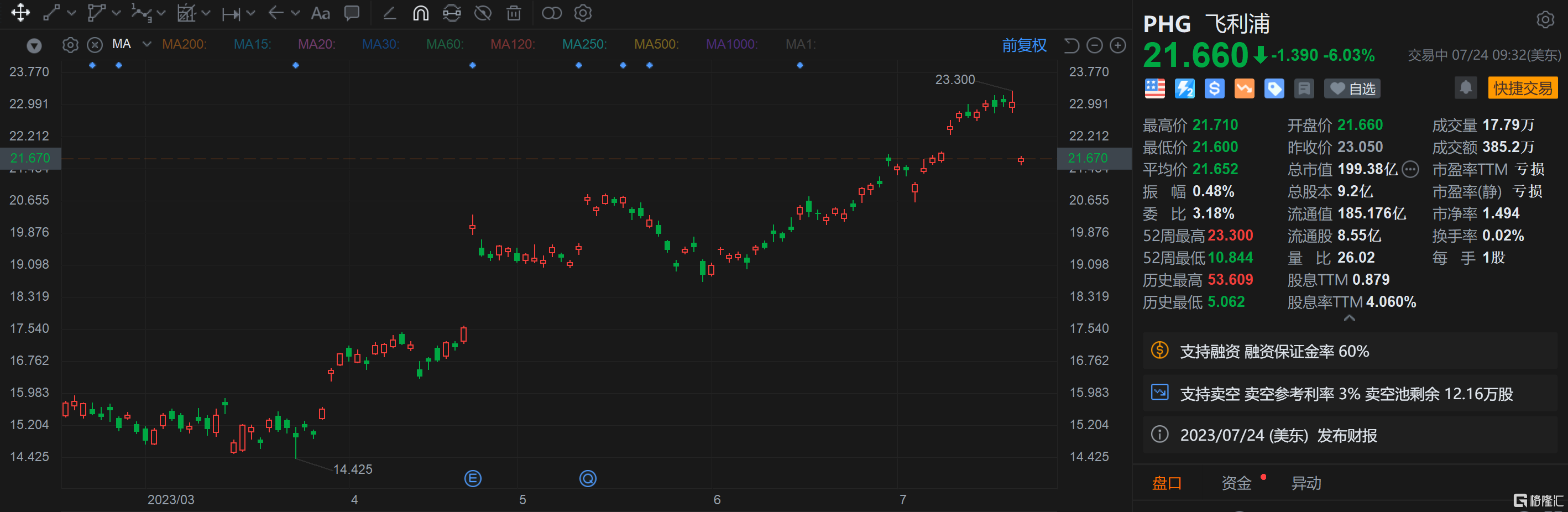This screenshot has width=1568, height=512.
Task: Click the MA15 legend label
Action: [253, 44]
